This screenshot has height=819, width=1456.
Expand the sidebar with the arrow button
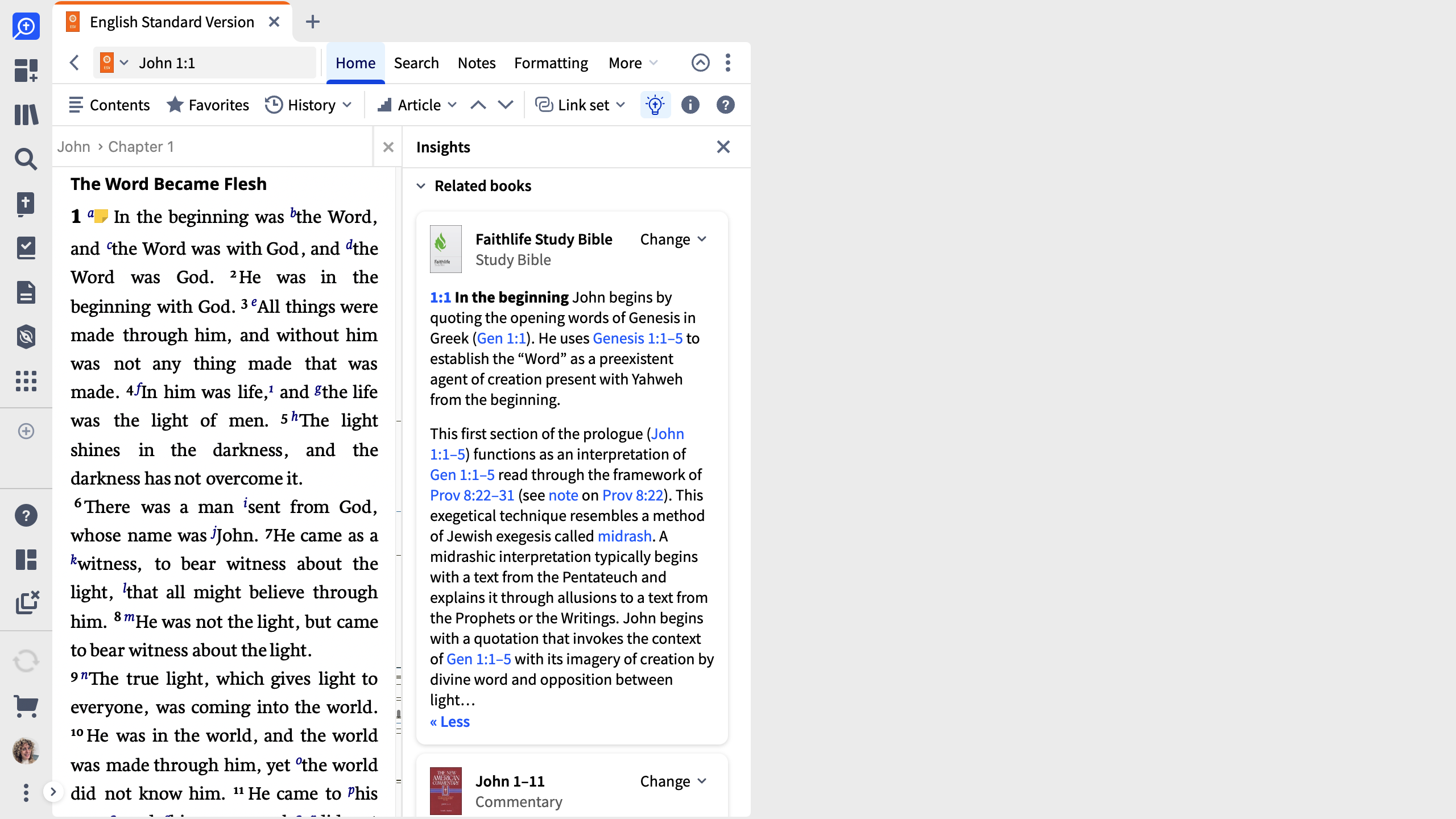(53, 792)
